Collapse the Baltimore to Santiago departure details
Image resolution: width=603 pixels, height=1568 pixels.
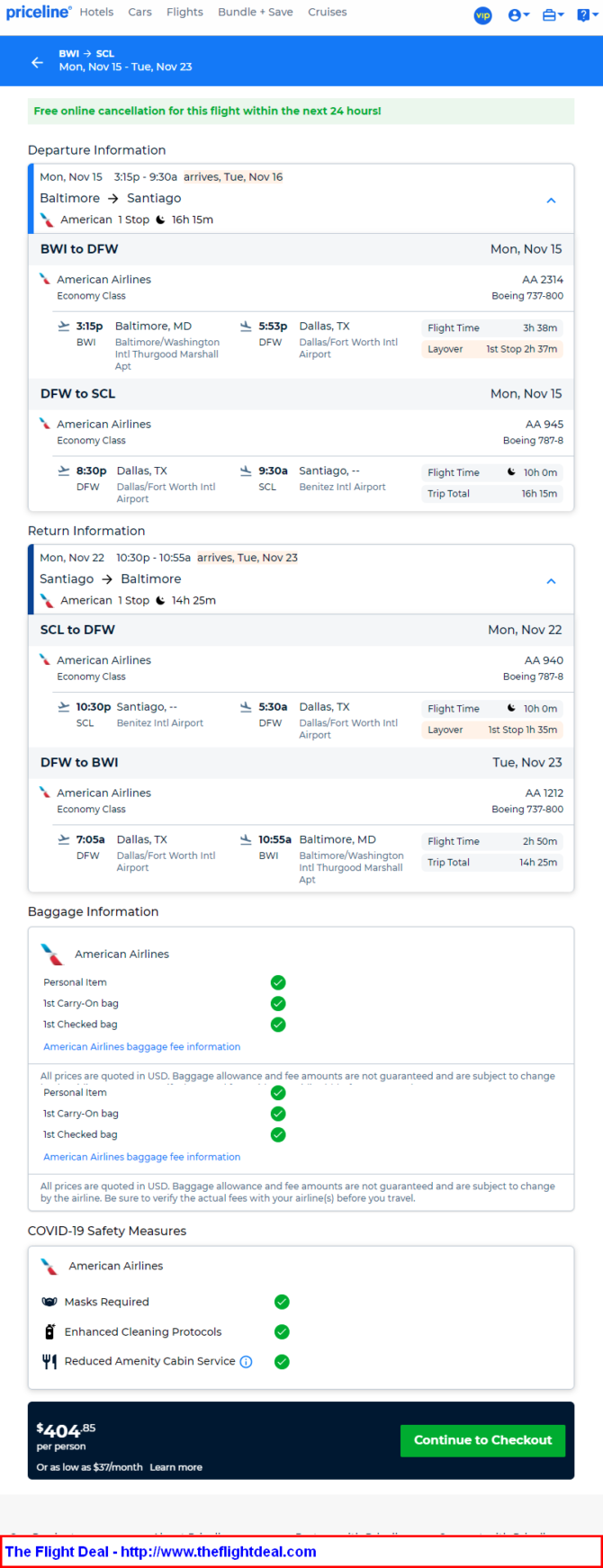(552, 200)
